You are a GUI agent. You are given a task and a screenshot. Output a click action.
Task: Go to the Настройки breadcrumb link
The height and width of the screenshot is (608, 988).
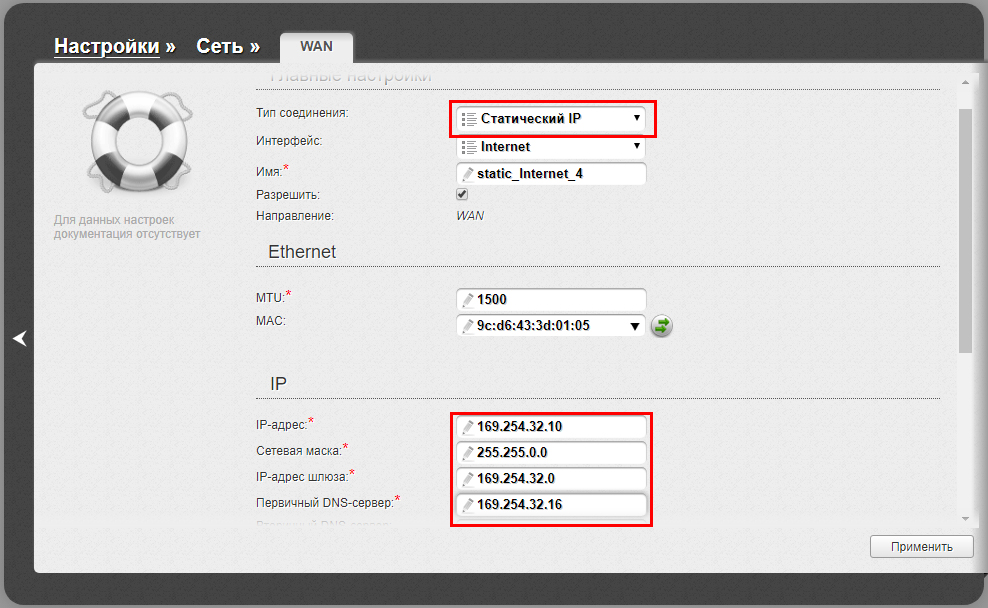[x=106, y=46]
